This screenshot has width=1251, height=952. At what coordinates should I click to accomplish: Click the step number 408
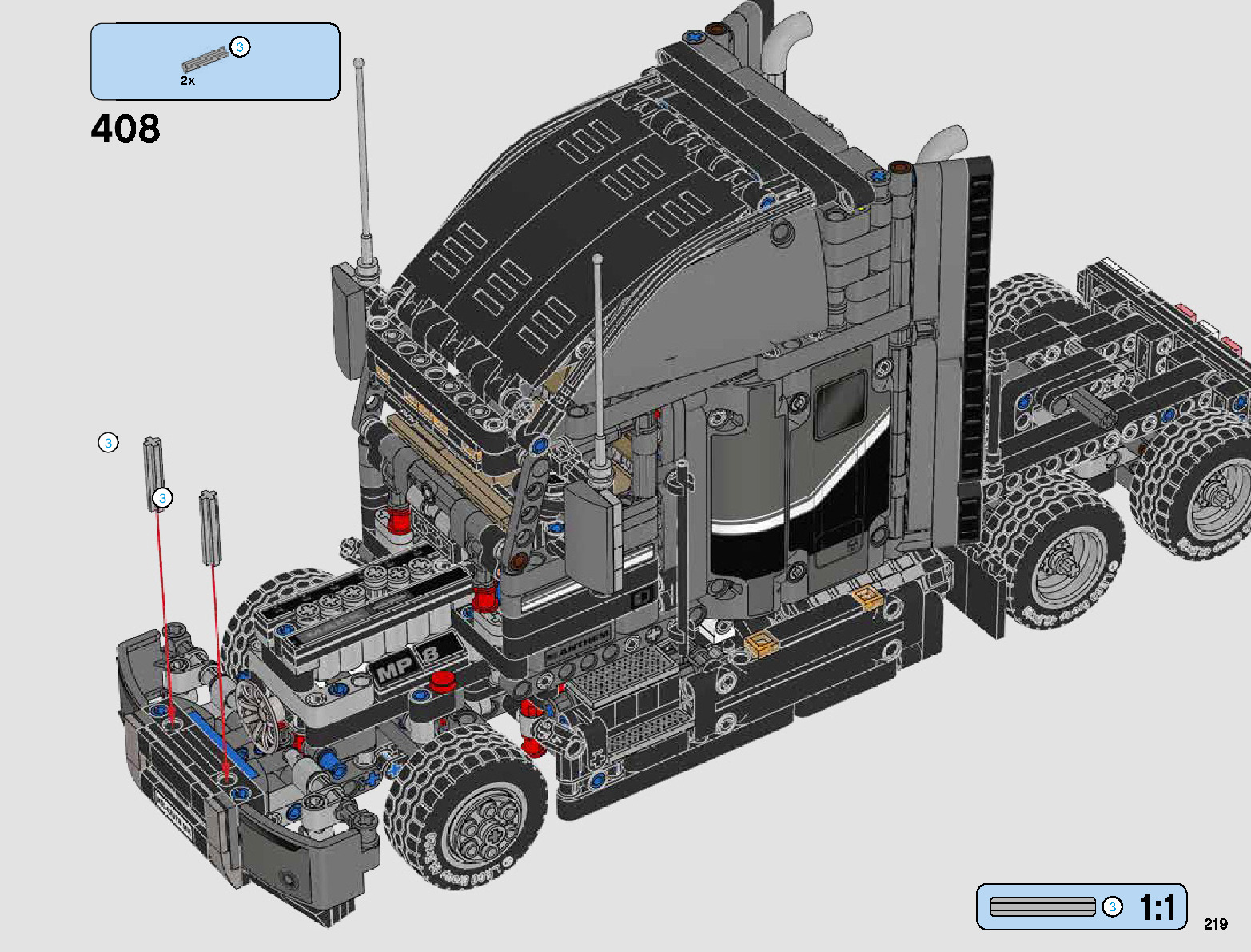125,129
